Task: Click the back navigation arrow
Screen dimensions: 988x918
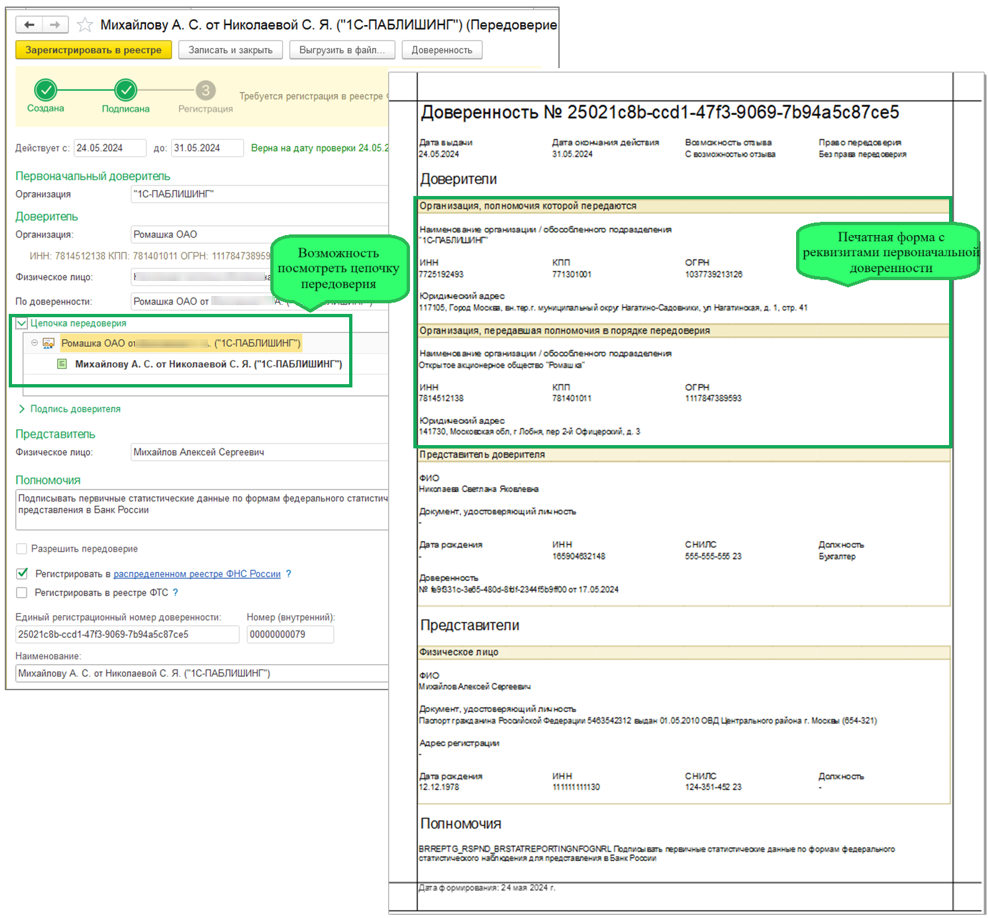Action: click(x=30, y=23)
